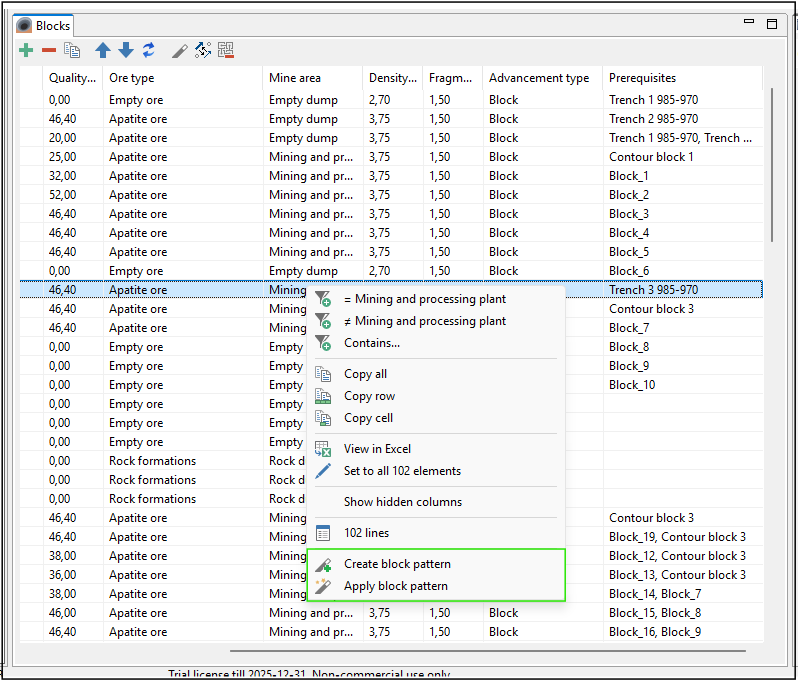Click the filter icon beside Contains...
Image resolution: width=798 pixels, height=680 pixels.
click(x=323, y=343)
